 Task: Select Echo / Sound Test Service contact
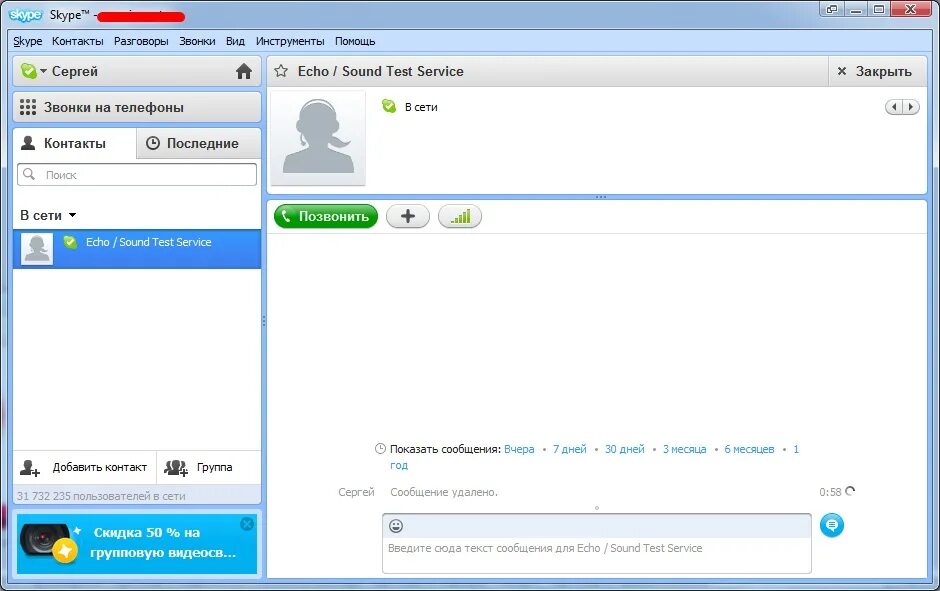pyautogui.click(x=137, y=249)
